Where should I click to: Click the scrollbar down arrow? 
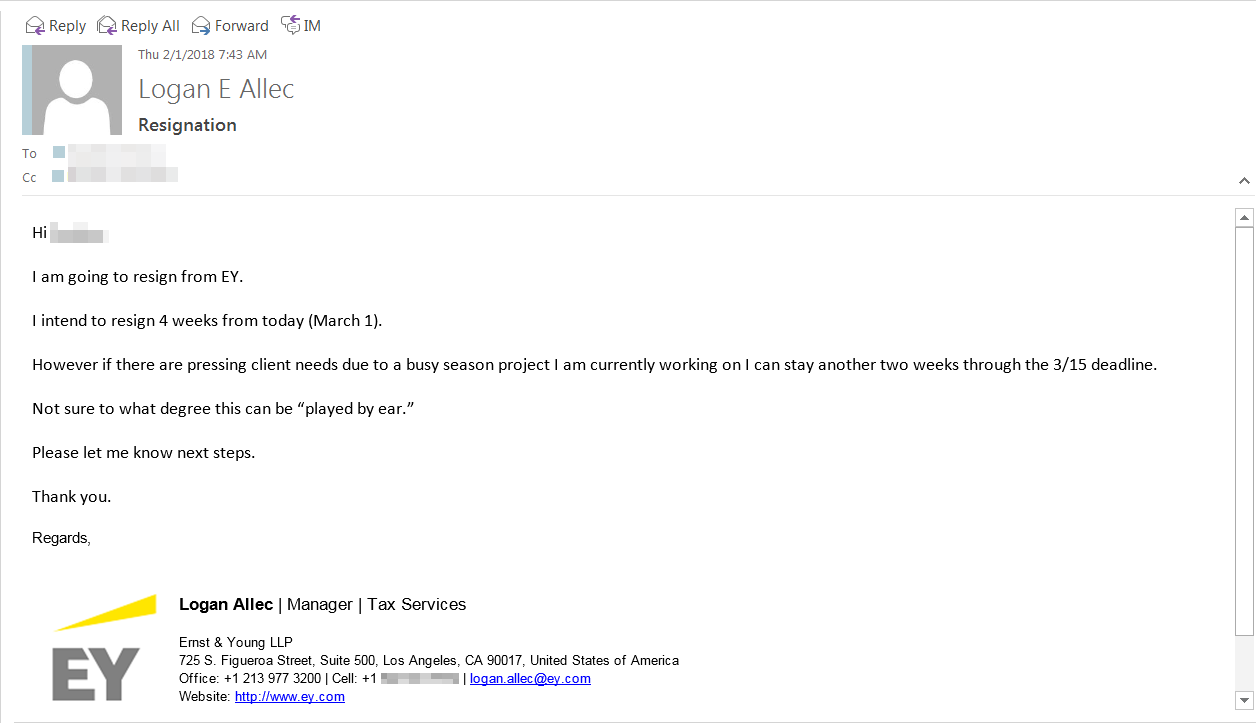coord(1245,699)
